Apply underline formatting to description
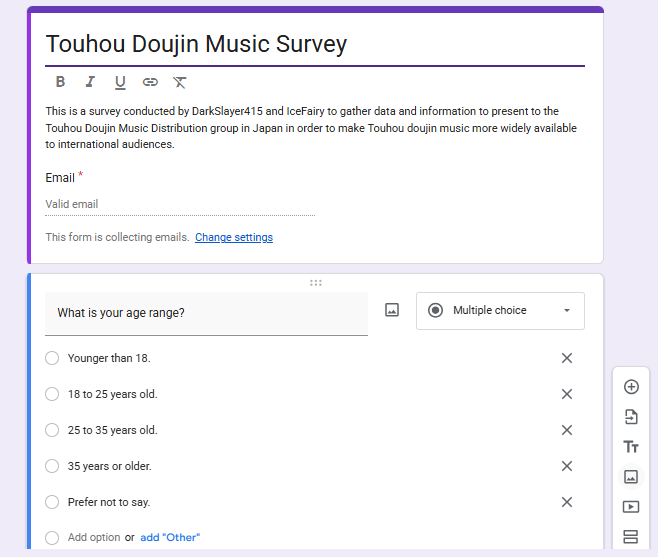This screenshot has width=658, height=557. 120,82
